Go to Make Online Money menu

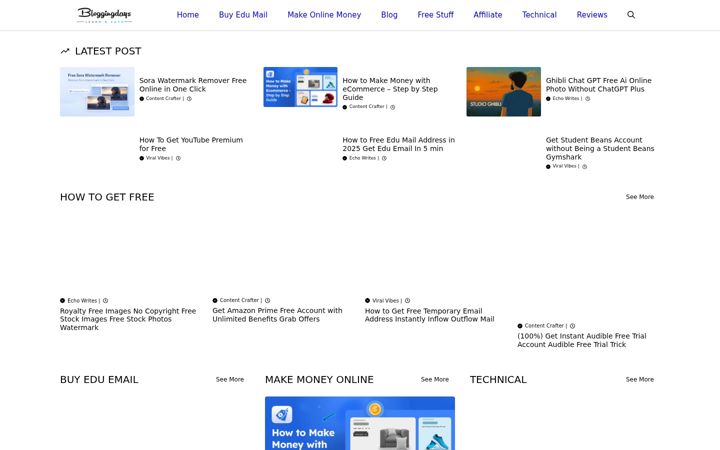(x=324, y=15)
